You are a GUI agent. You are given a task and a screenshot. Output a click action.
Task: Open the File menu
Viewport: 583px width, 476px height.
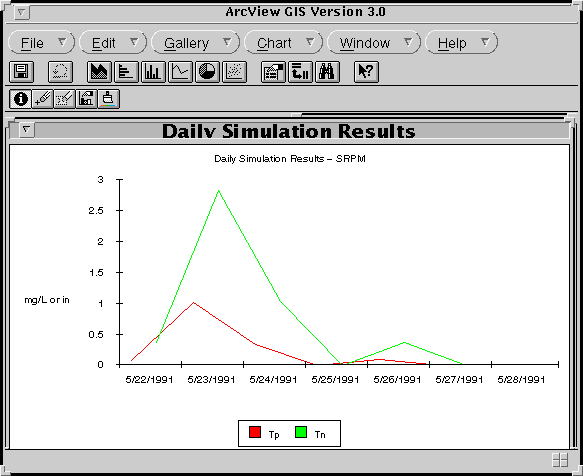[x=41, y=42]
